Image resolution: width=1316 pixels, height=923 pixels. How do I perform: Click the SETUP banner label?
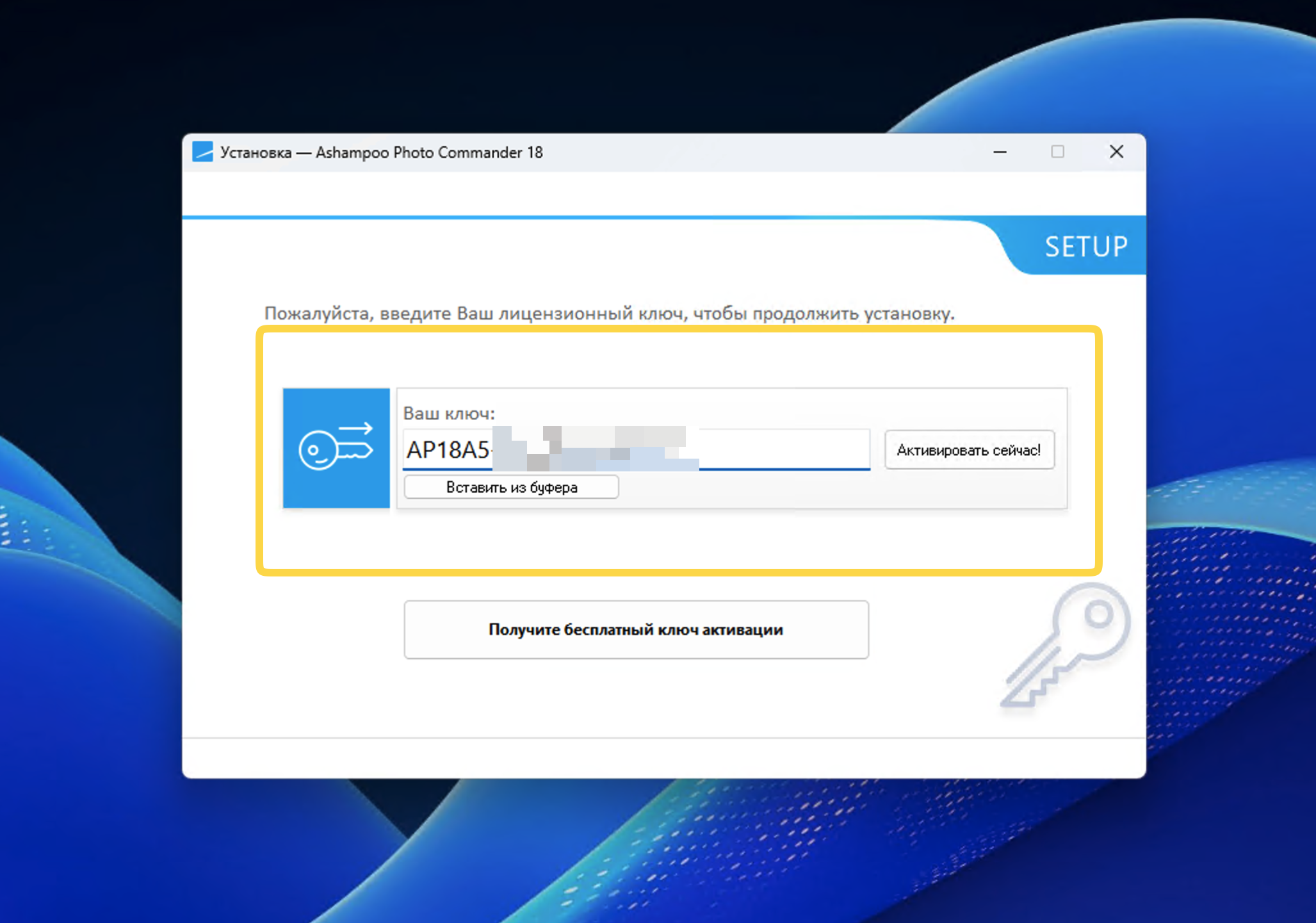[x=1086, y=247]
